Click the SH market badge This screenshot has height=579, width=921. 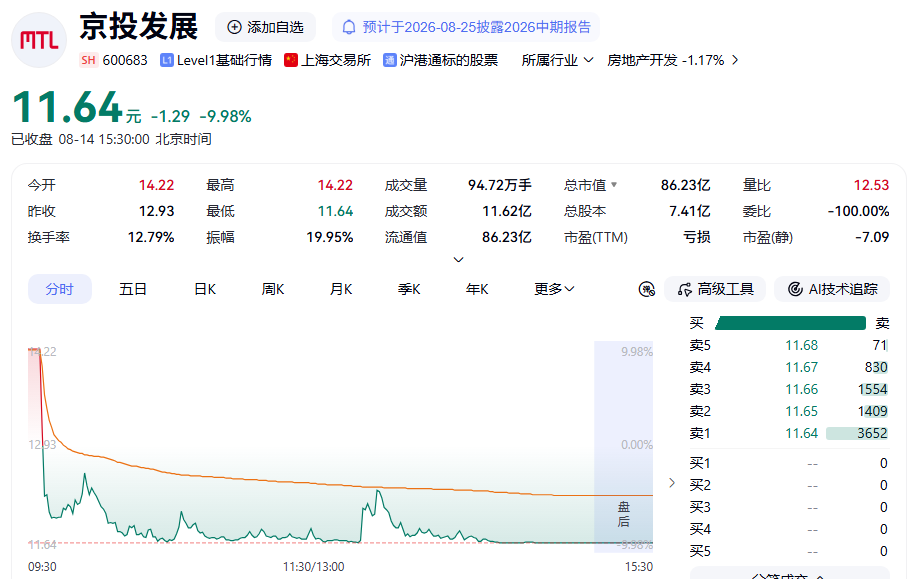click(x=88, y=60)
